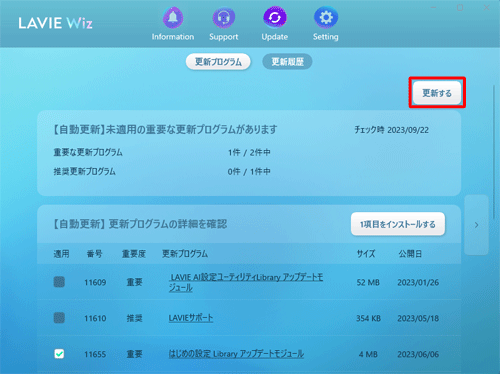Click the number 11609 cell
The image size is (500, 374).
tap(95, 283)
